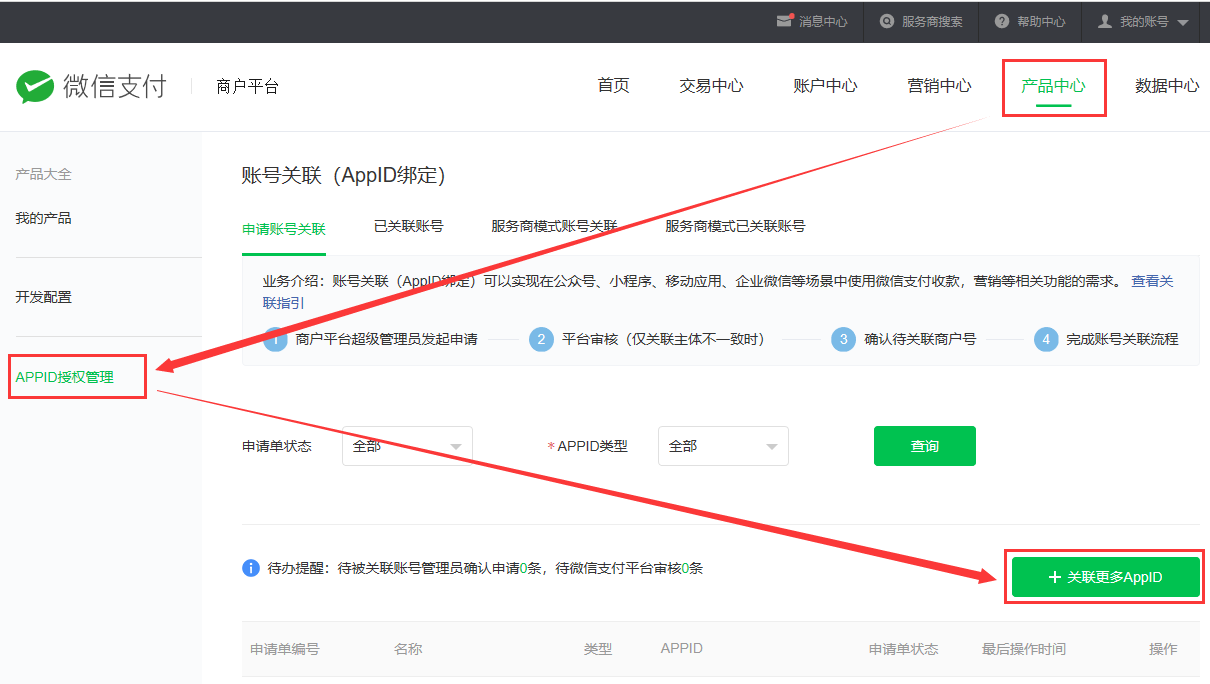The height and width of the screenshot is (684, 1210).
Task: Select 开发配置 in the sidebar
Action: [x=44, y=297]
